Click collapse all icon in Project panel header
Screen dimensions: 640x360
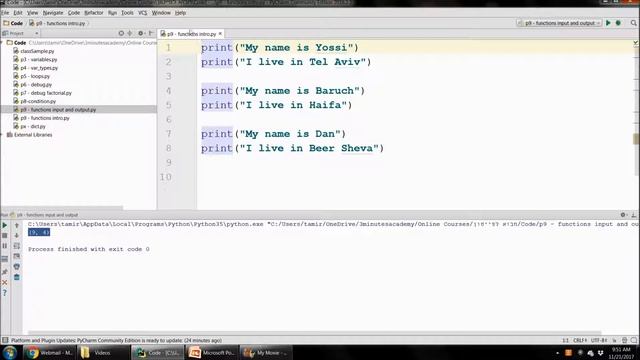(x=130, y=33)
